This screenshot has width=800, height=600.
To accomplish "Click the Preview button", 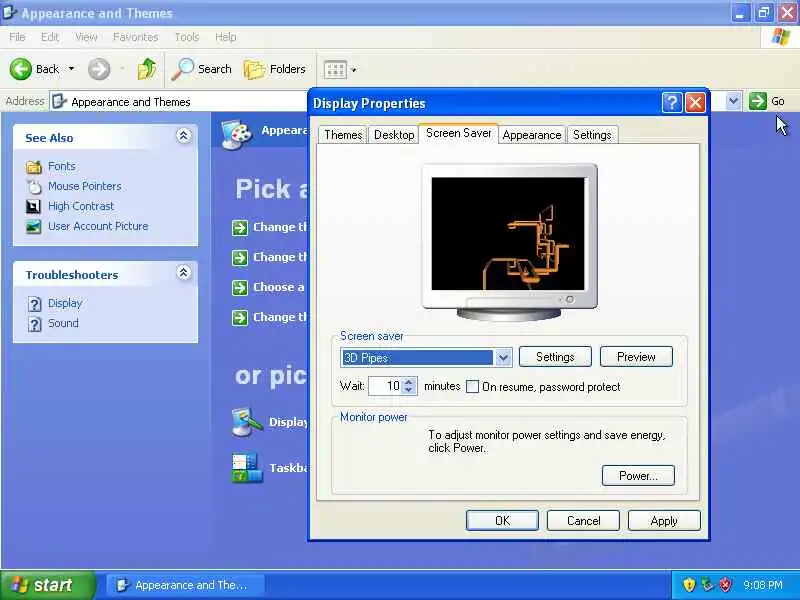I will pos(636,357).
